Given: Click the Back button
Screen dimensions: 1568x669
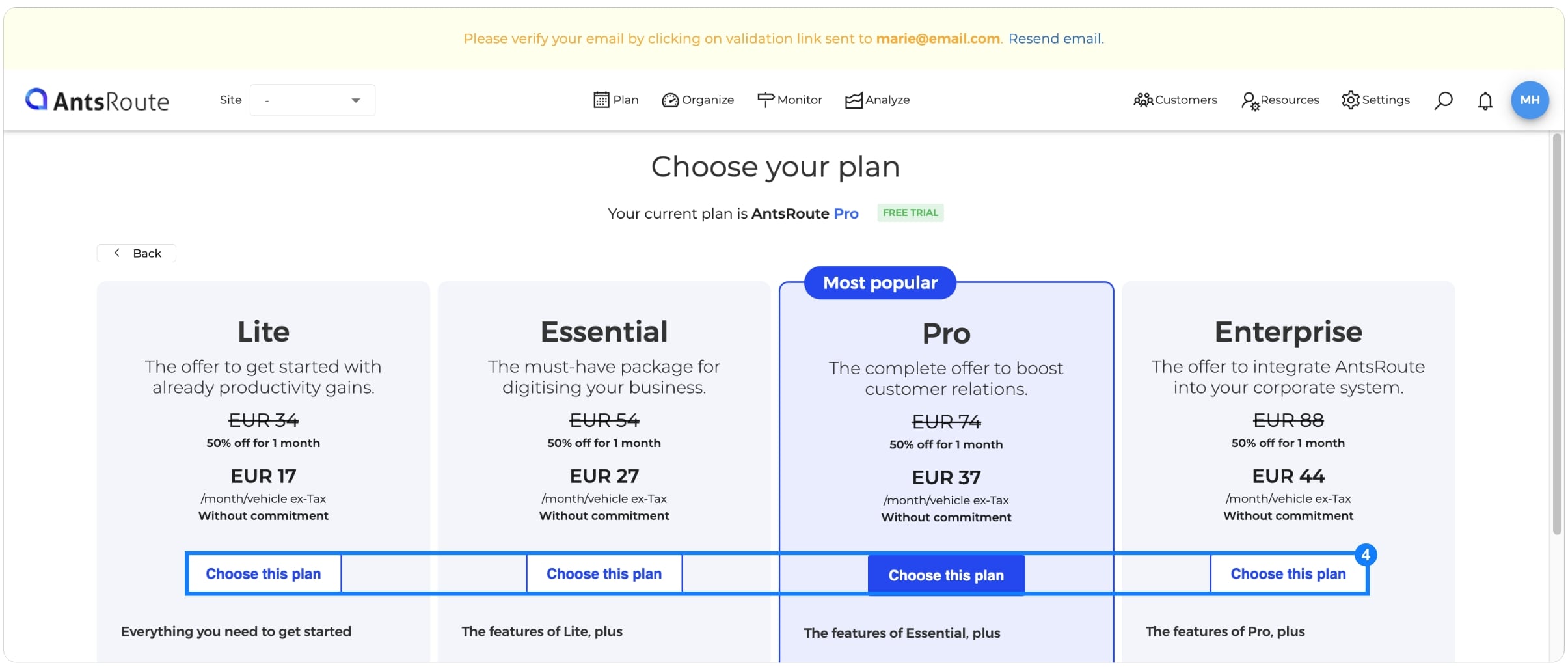Looking at the screenshot, I should coord(136,253).
